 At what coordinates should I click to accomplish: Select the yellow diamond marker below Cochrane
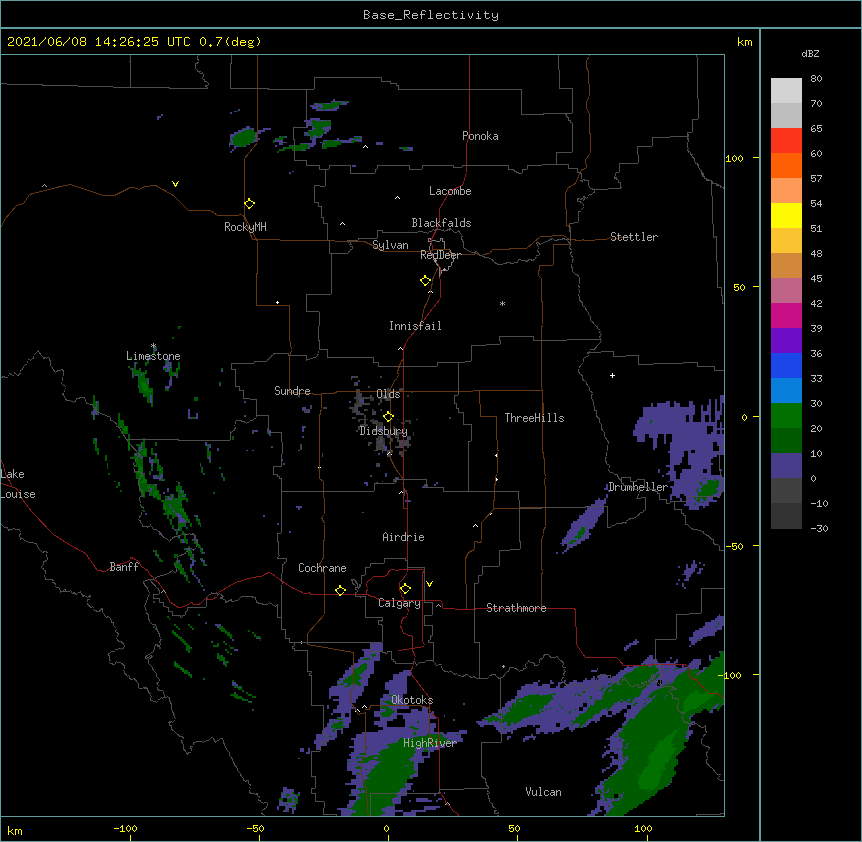point(341,590)
